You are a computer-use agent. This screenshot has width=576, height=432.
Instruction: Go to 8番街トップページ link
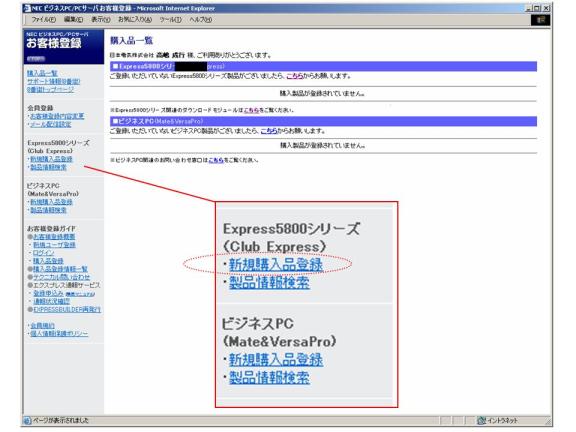tap(50, 89)
